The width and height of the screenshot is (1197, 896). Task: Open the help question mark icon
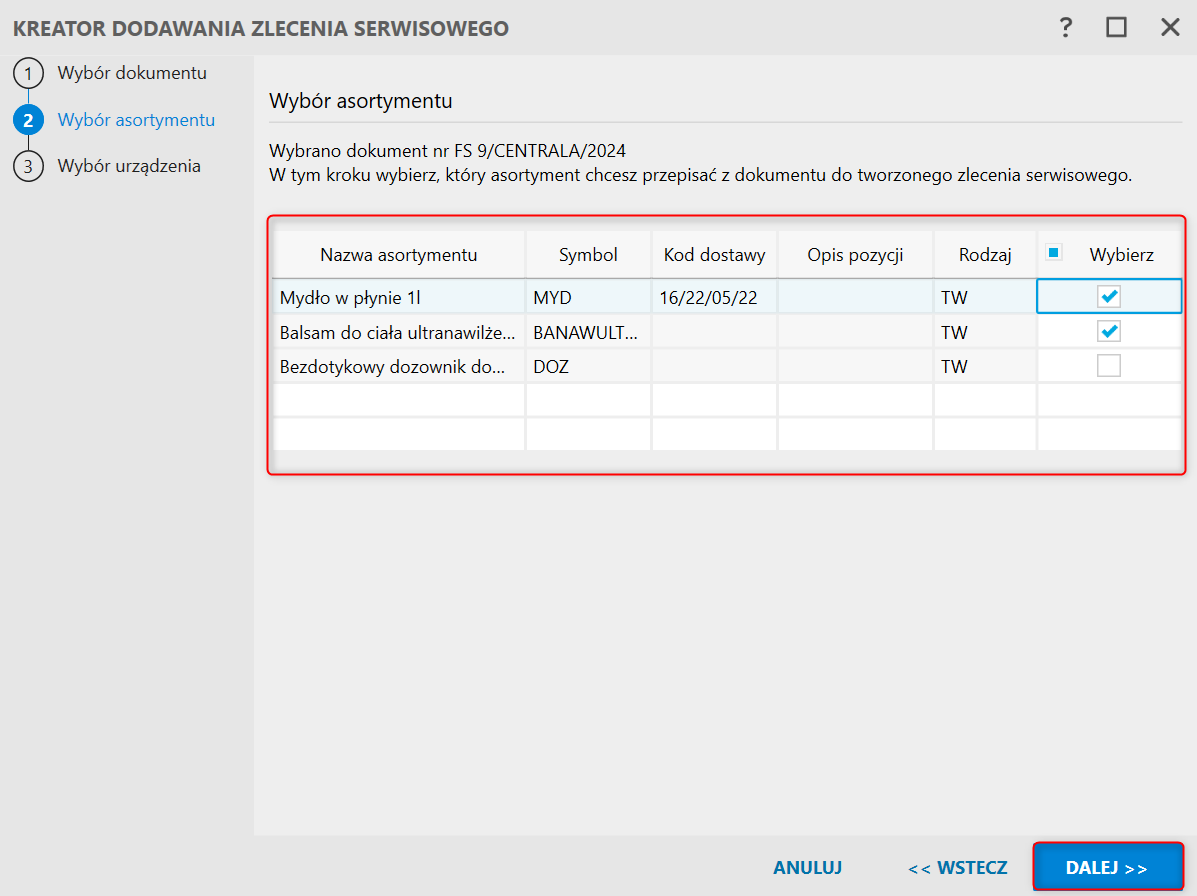[1066, 28]
